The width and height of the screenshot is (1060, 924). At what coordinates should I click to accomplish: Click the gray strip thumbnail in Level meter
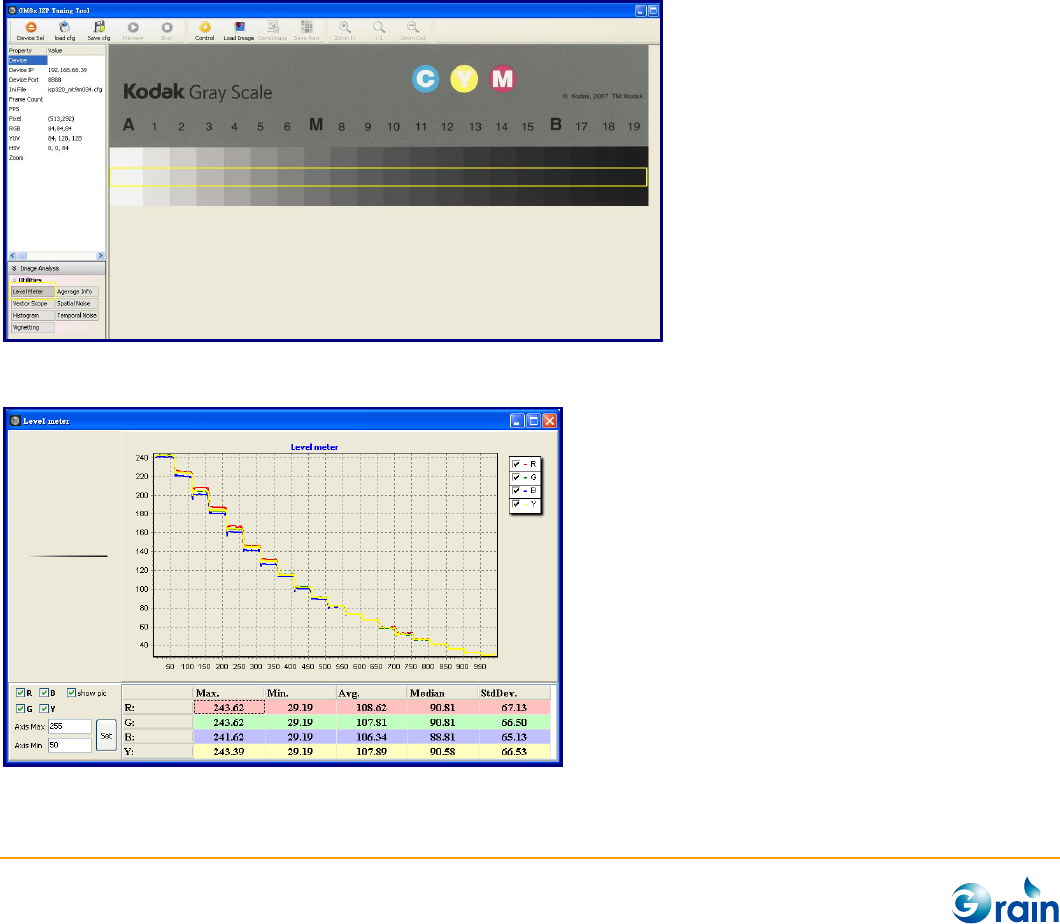65,556
